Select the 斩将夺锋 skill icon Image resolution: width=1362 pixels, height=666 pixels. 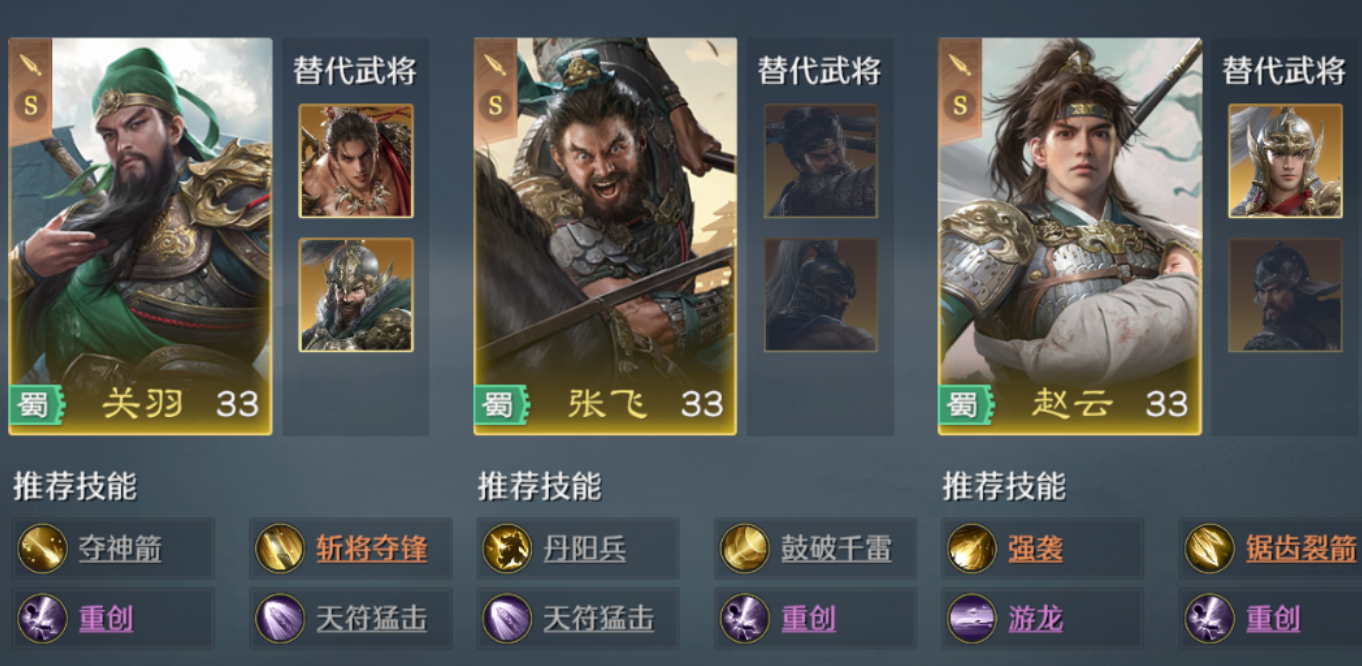[280, 549]
